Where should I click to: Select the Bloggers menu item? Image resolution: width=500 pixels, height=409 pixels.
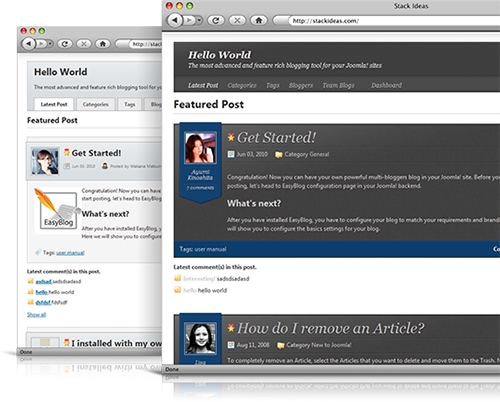pos(301,85)
